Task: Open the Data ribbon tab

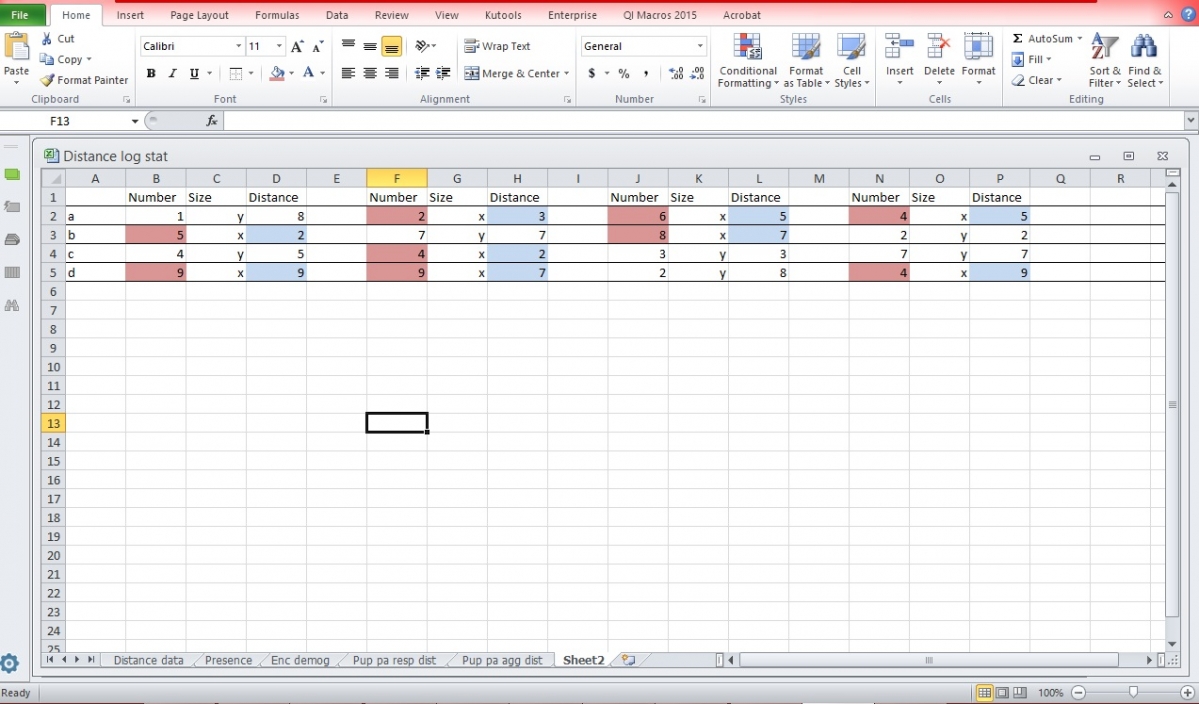Action: [x=336, y=14]
